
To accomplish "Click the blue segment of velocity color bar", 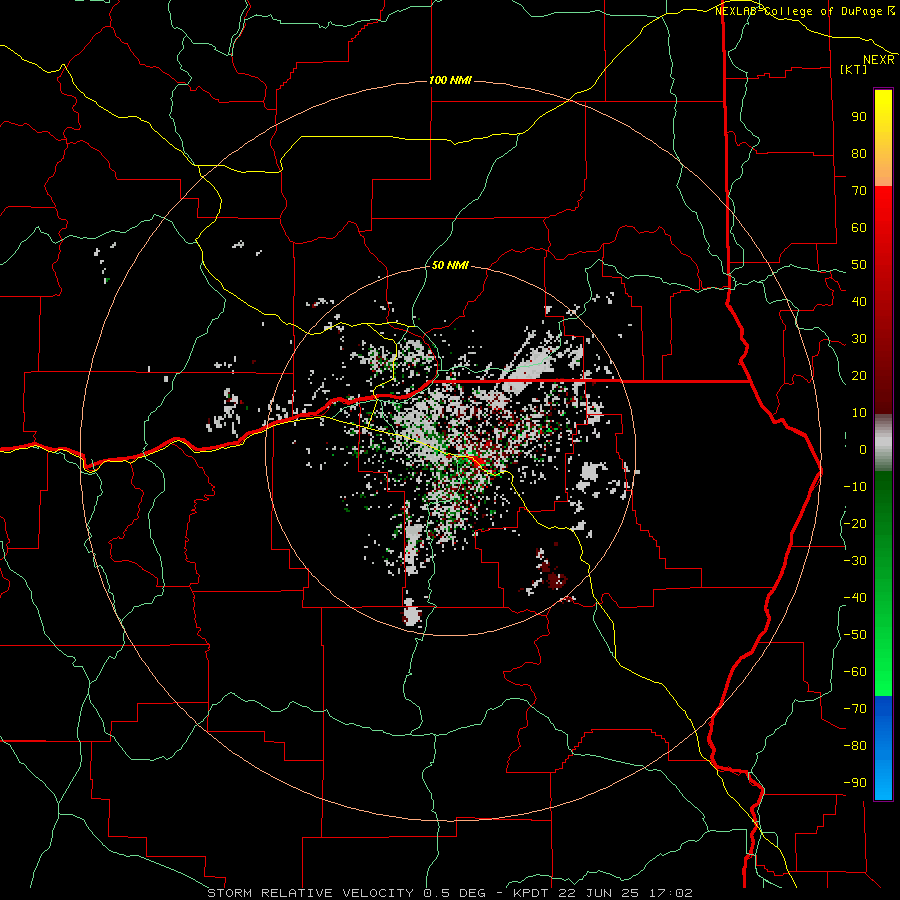I will coord(883,748).
